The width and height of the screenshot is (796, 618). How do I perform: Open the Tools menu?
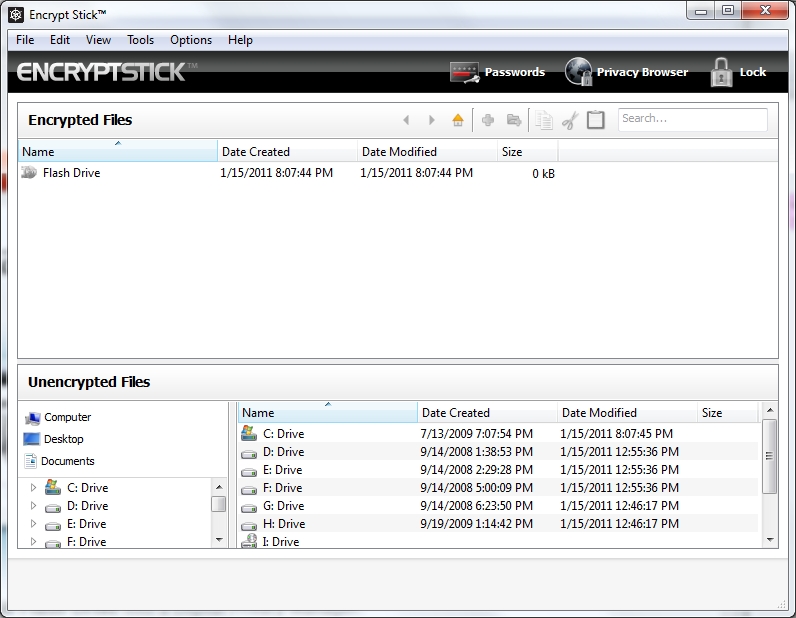point(141,40)
